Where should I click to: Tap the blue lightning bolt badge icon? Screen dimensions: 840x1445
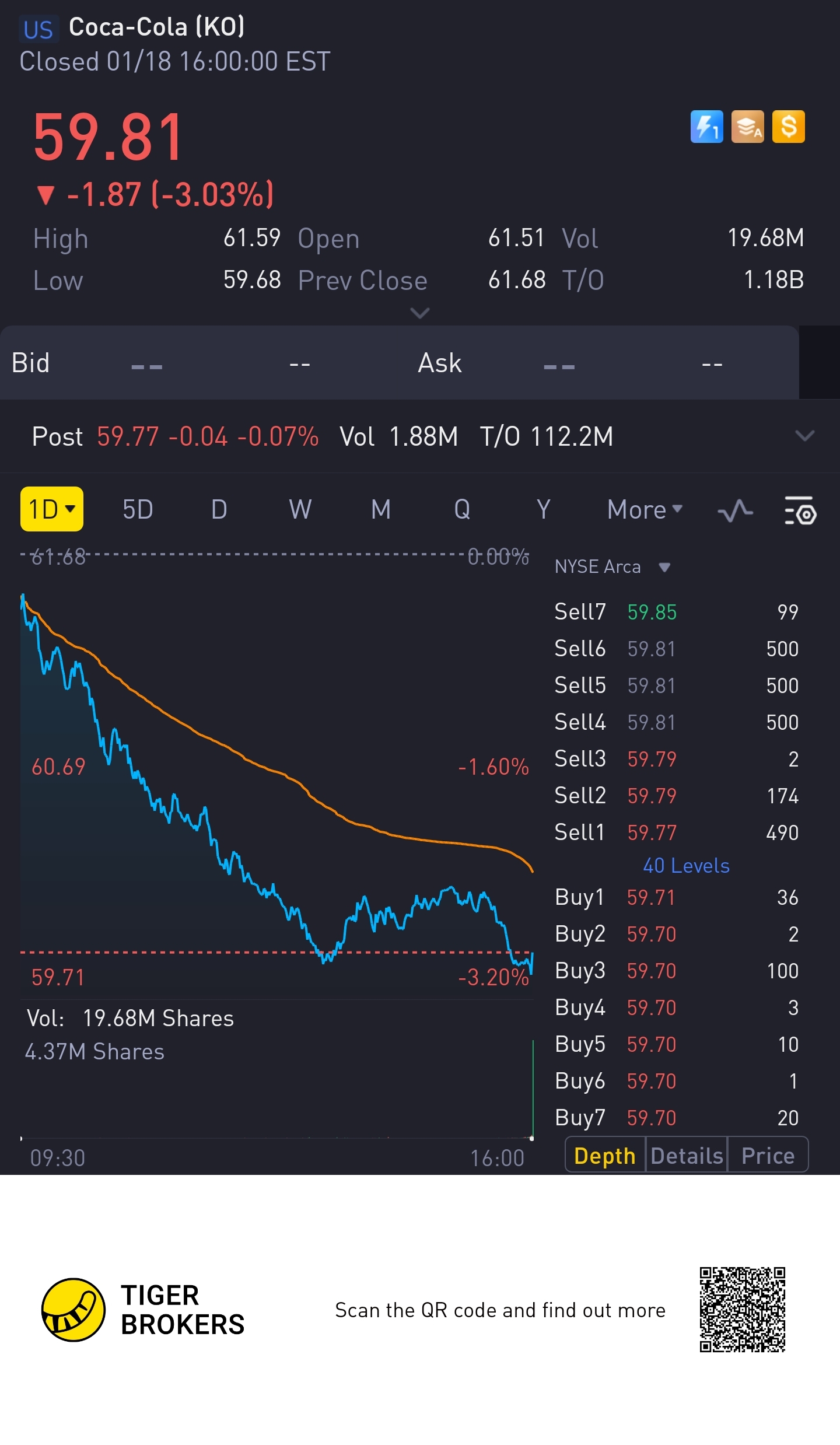pos(706,127)
